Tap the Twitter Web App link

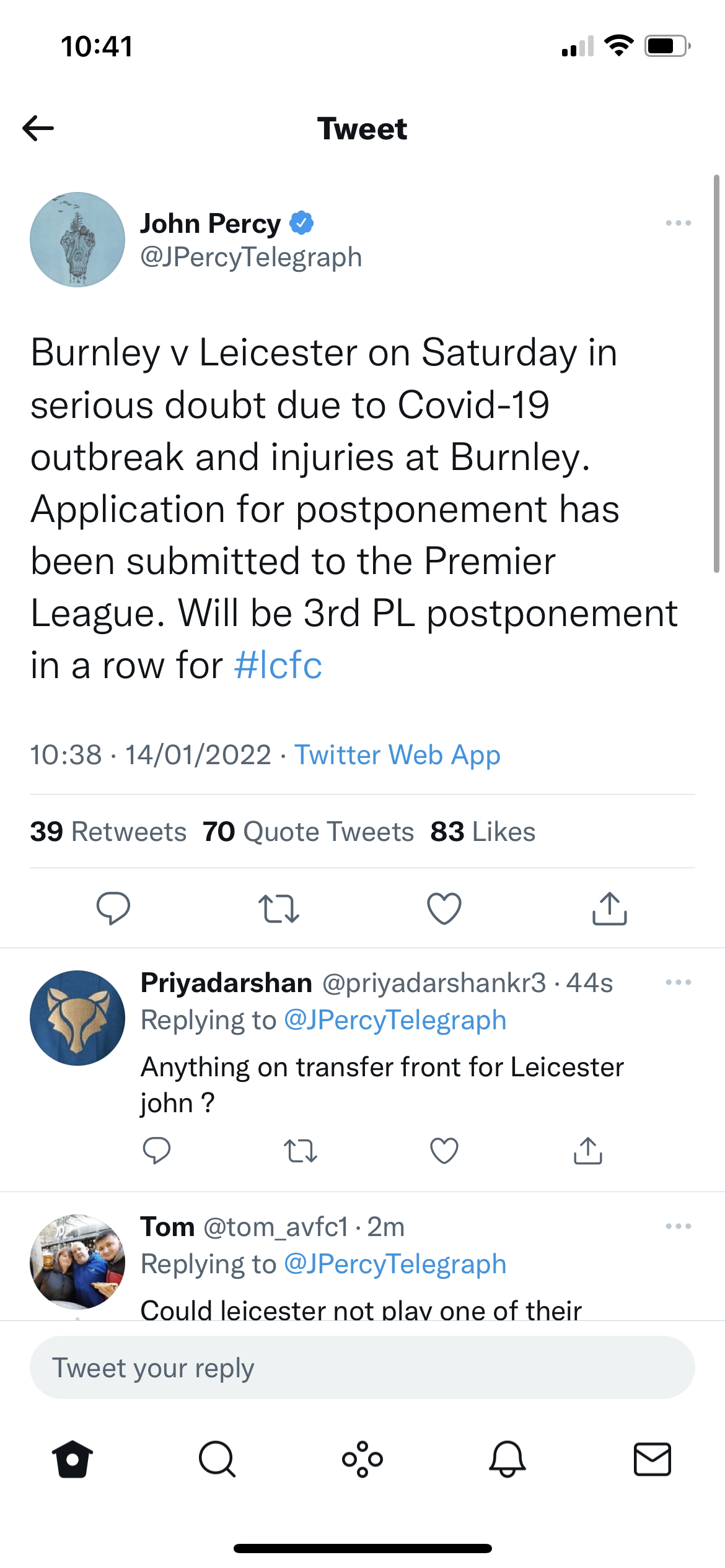click(x=397, y=755)
